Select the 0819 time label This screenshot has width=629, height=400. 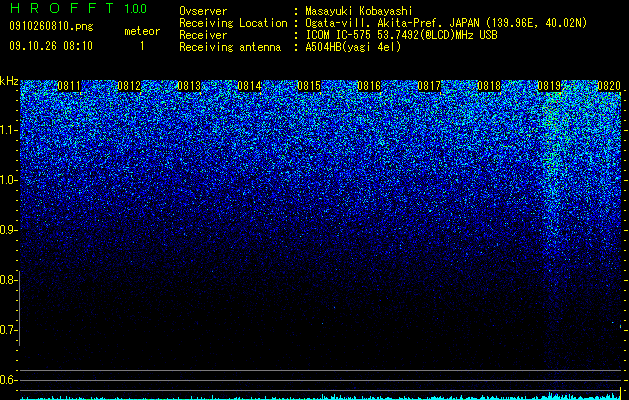point(549,86)
